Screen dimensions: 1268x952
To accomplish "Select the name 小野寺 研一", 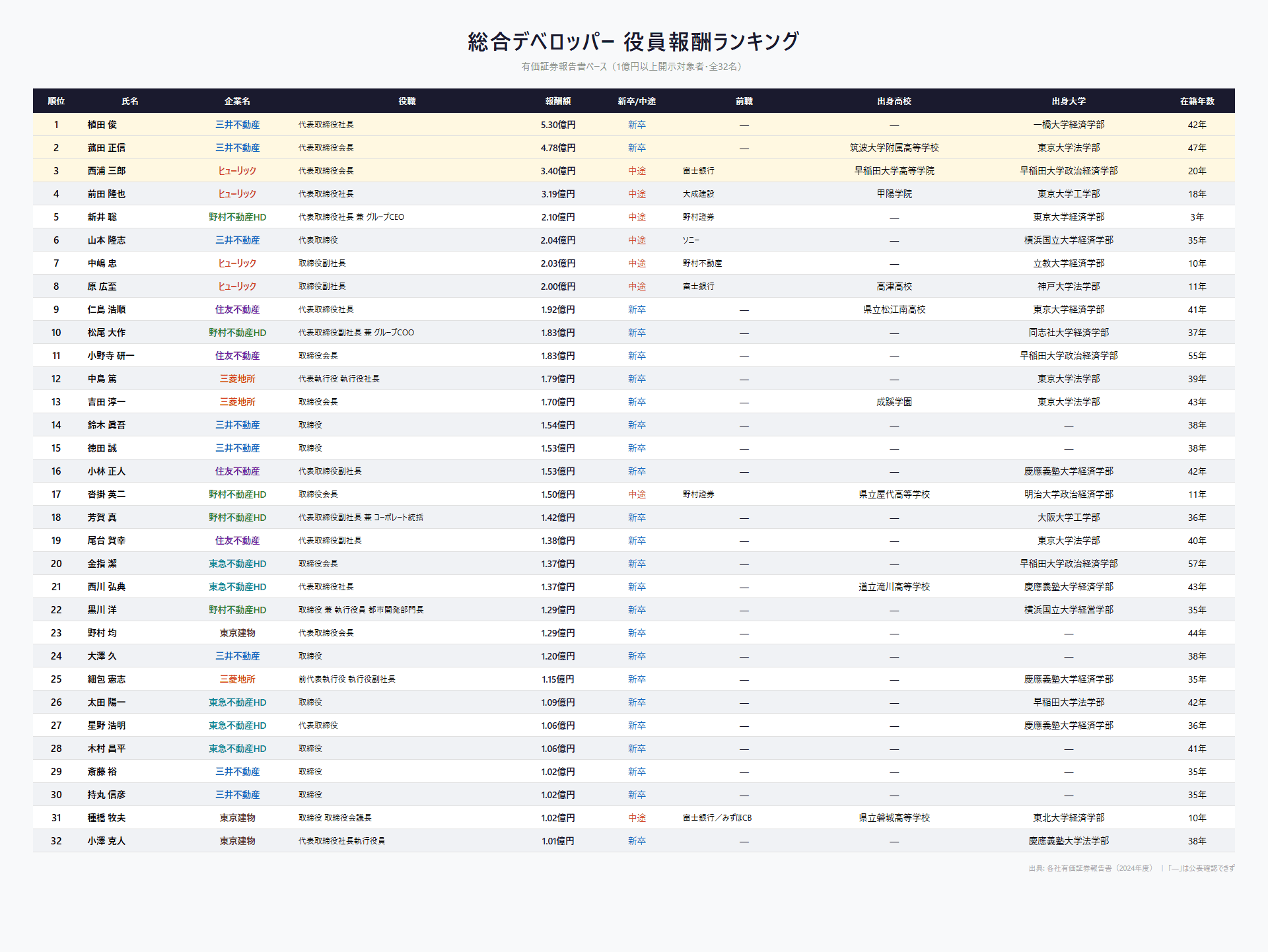I will 110,356.
